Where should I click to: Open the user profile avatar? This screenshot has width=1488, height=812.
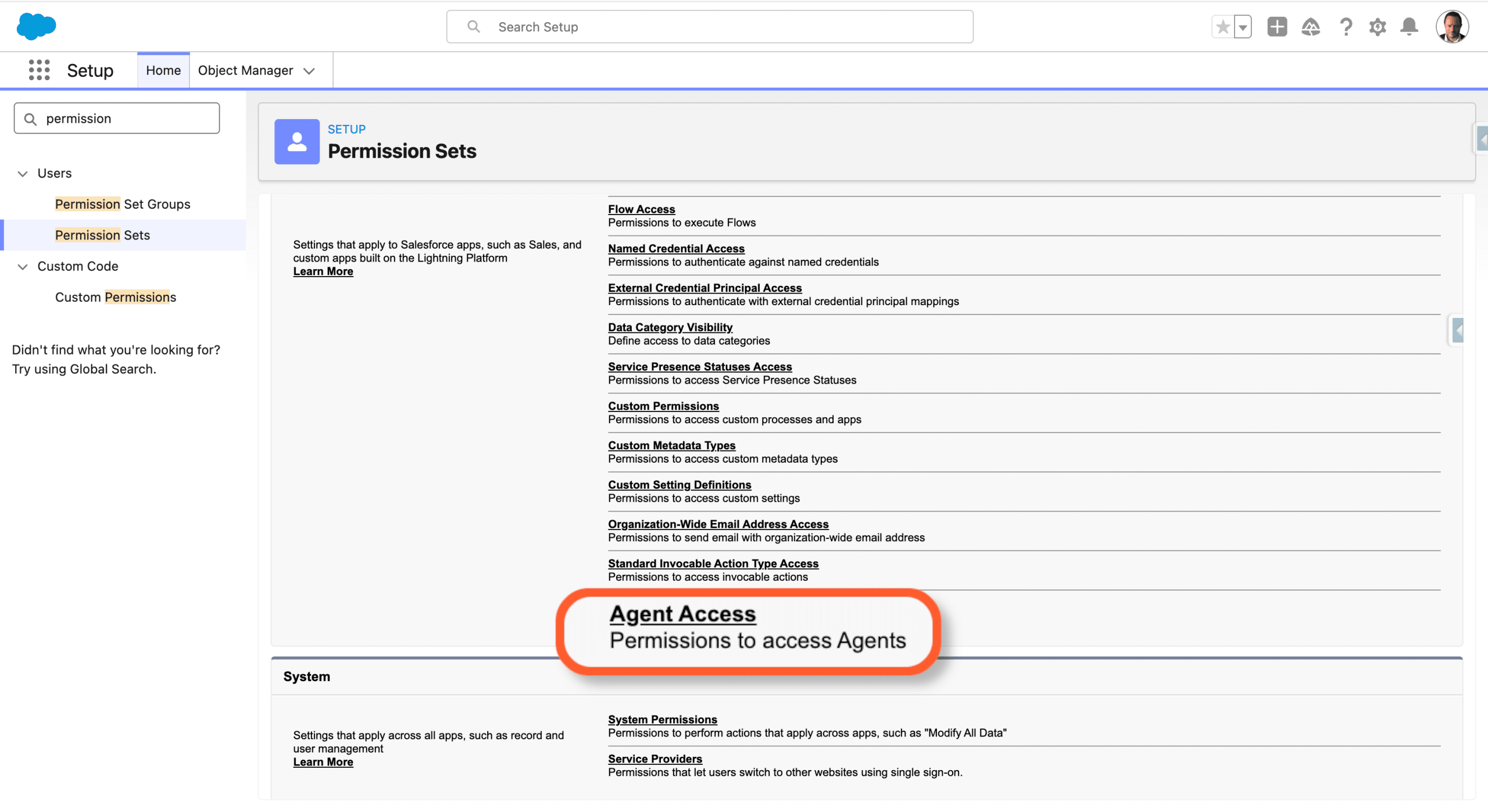click(x=1451, y=27)
